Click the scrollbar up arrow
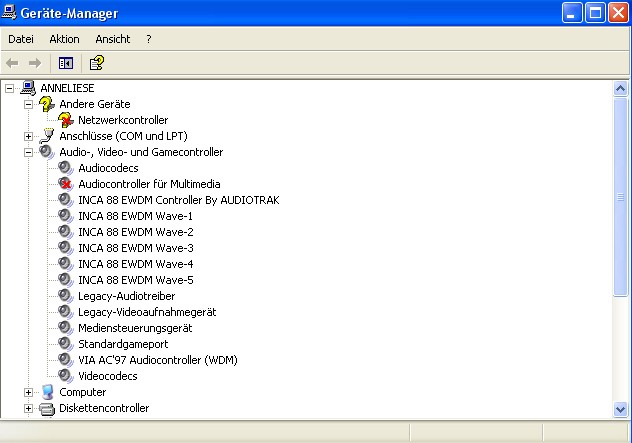Image resolution: width=632 pixels, height=443 pixels. coord(620,88)
